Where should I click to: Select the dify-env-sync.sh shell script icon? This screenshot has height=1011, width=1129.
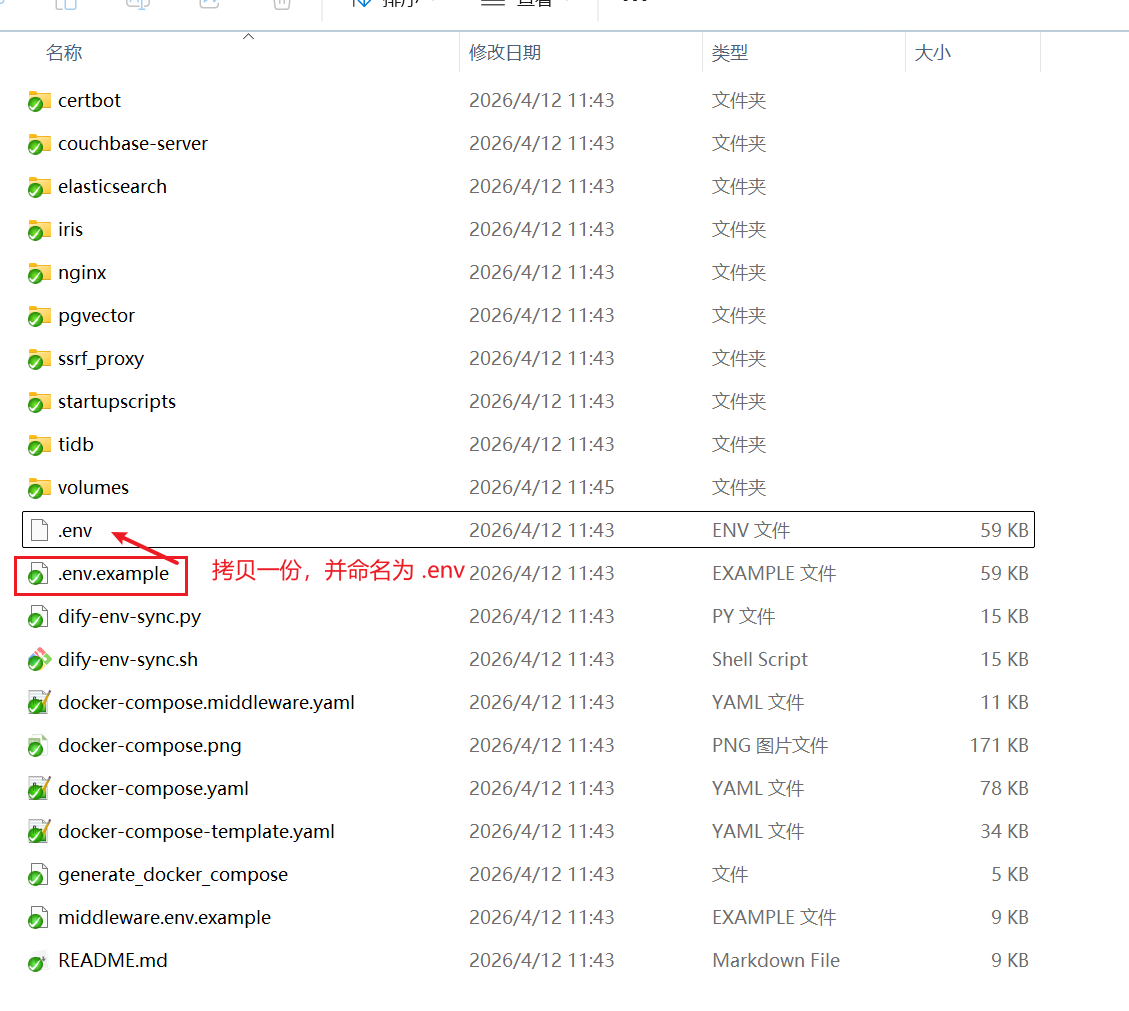coord(39,660)
